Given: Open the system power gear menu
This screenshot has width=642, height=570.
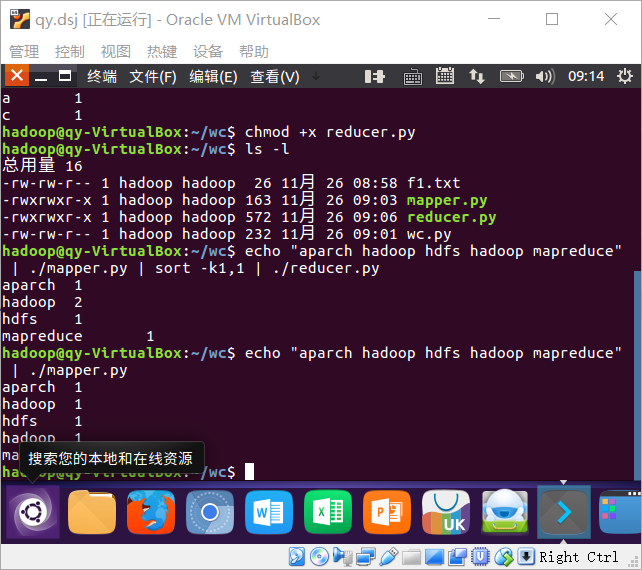Looking at the screenshot, I should coord(624,76).
